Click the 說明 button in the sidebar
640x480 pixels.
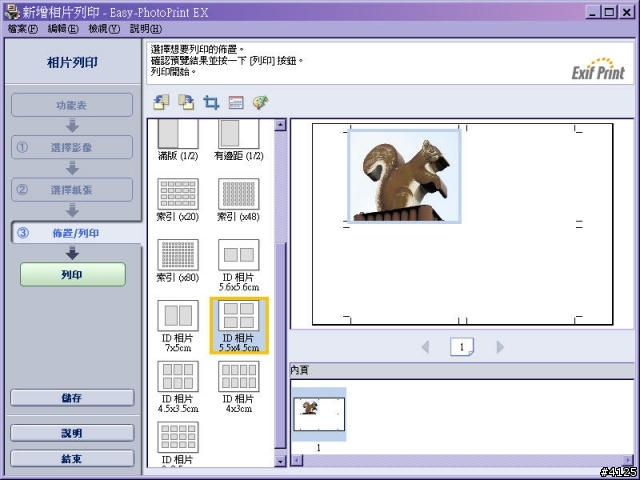[x=72, y=433]
